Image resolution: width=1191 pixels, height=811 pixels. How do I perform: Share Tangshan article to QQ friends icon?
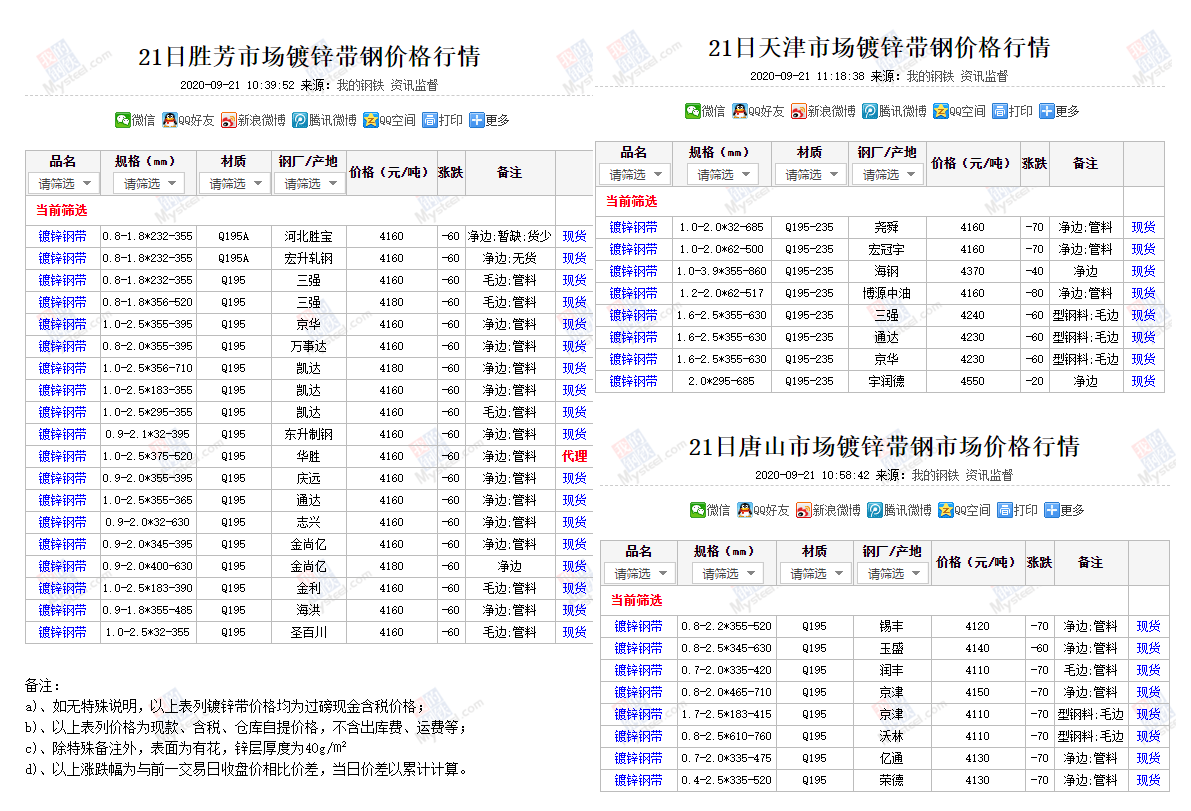point(744,510)
